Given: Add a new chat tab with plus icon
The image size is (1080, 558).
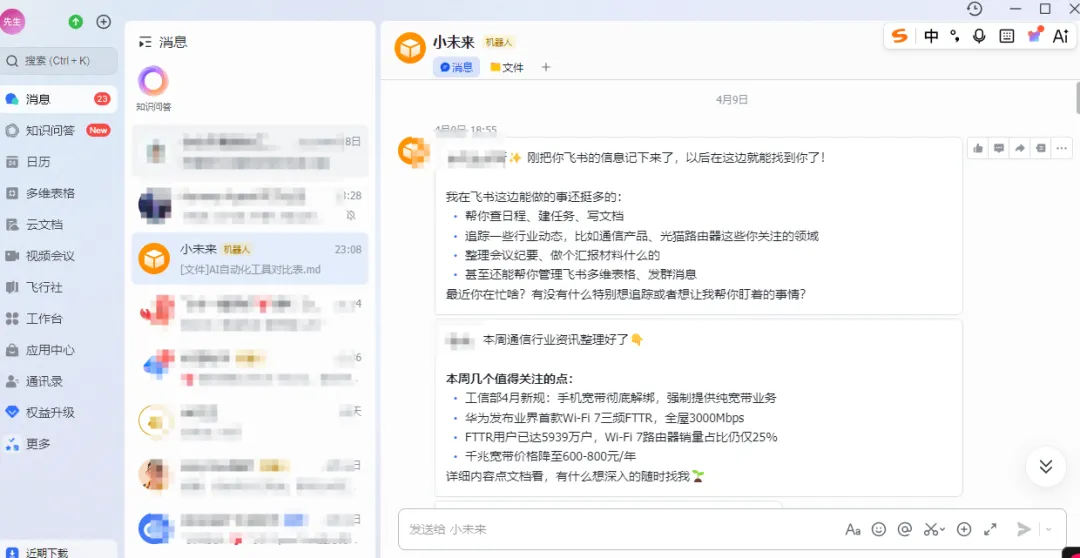Looking at the screenshot, I should pos(546,68).
